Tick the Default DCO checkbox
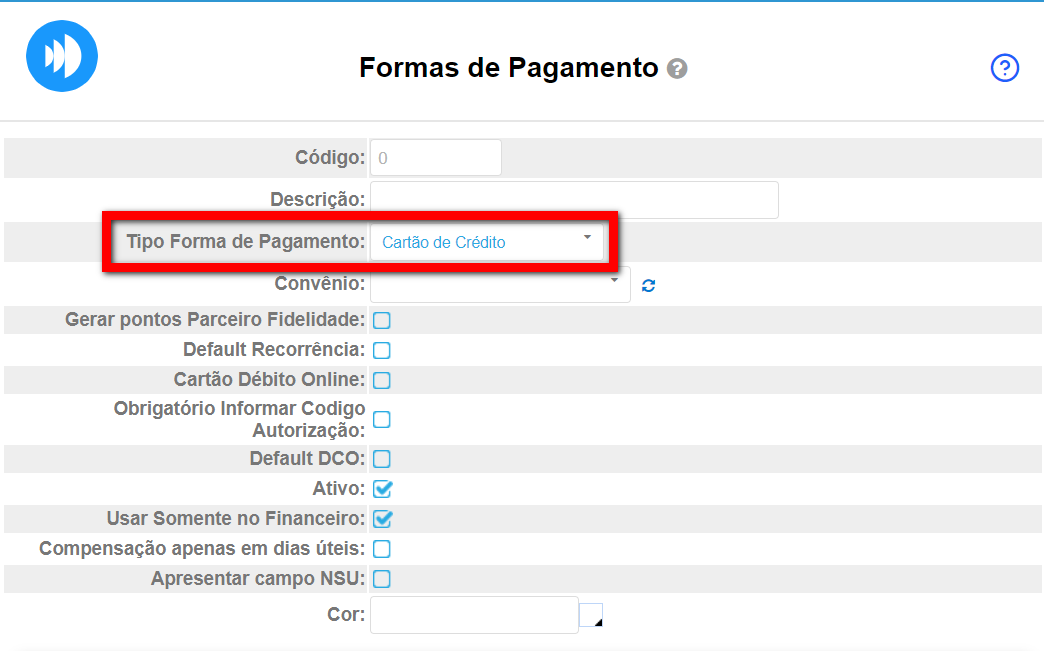The height and width of the screenshot is (651, 1044). click(382, 459)
